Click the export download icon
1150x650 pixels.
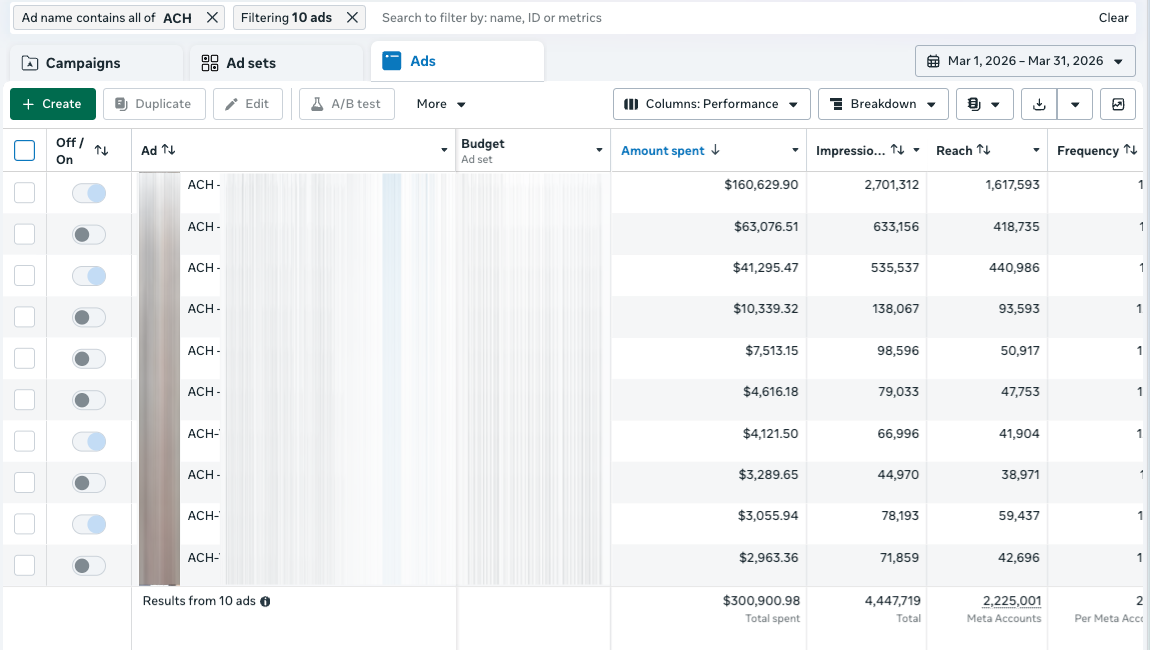coord(1039,104)
